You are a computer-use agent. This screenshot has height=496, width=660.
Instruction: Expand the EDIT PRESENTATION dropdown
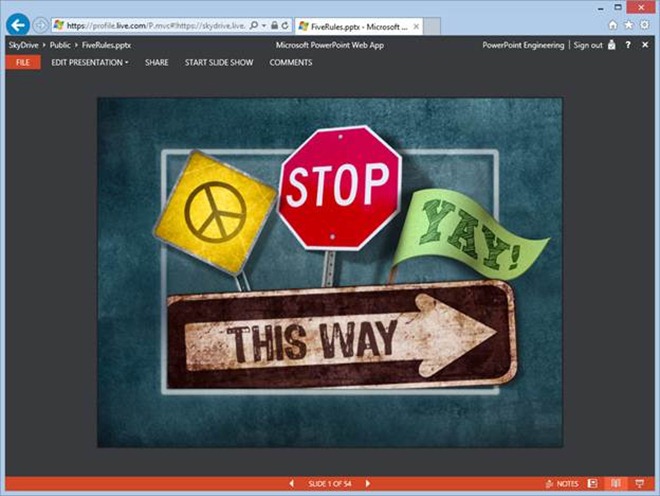[90, 62]
